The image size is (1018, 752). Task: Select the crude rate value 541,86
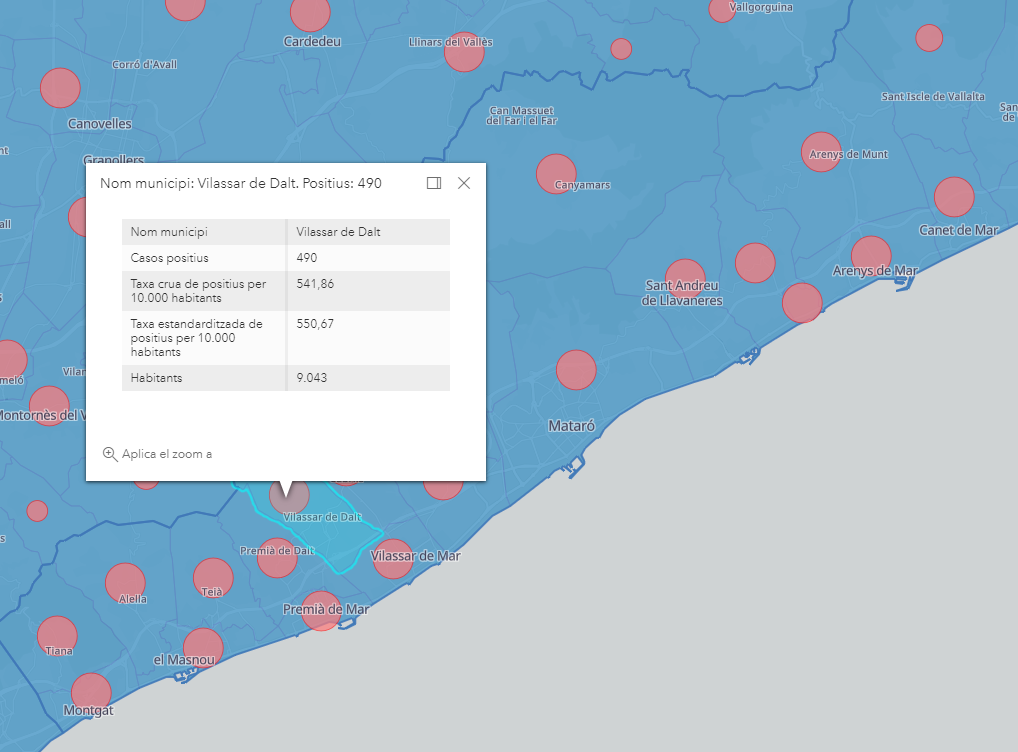coord(316,284)
